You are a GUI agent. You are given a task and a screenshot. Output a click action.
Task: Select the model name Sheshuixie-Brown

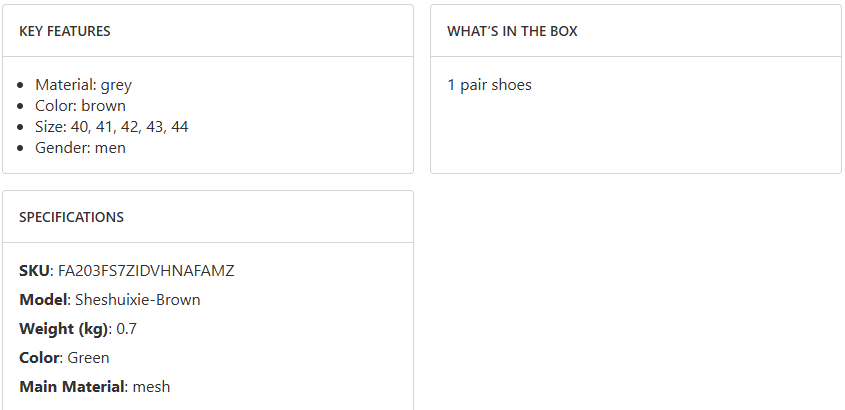137,300
